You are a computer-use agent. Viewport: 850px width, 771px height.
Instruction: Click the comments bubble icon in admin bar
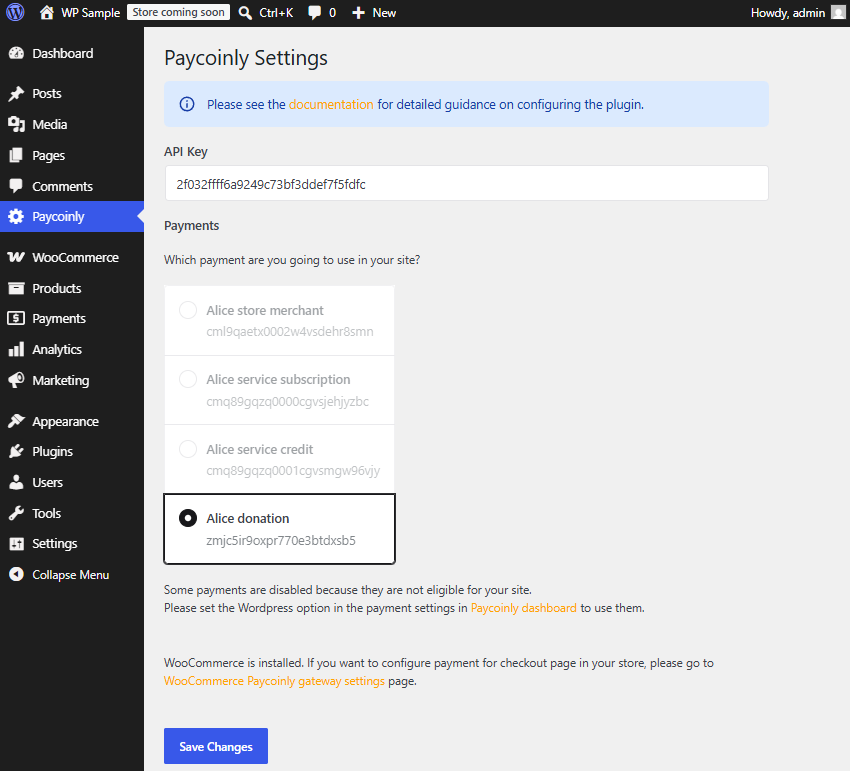tap(314, 13)
